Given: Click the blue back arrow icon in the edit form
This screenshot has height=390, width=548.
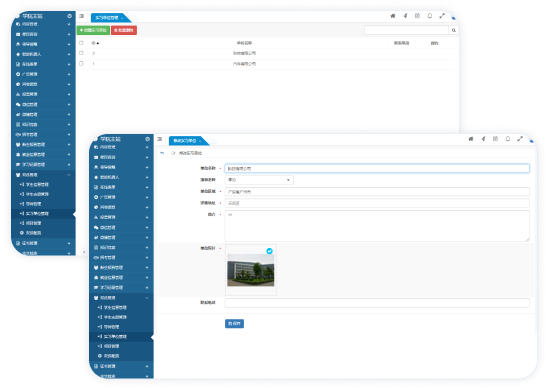Looking at the screenshot, I should pyautogui.click(x=162, y=153).
